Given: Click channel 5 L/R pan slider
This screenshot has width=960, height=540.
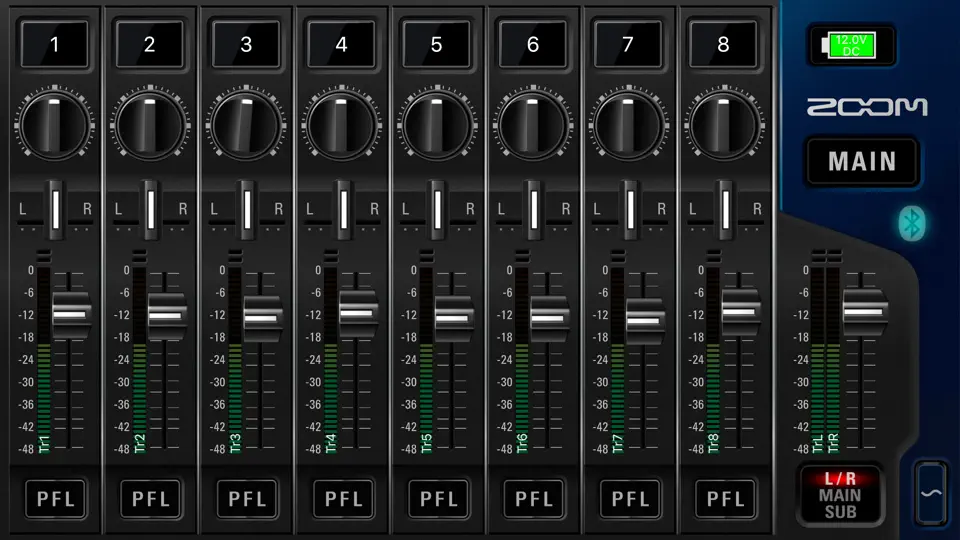Looking at the screenshot, I should (438, 210).
